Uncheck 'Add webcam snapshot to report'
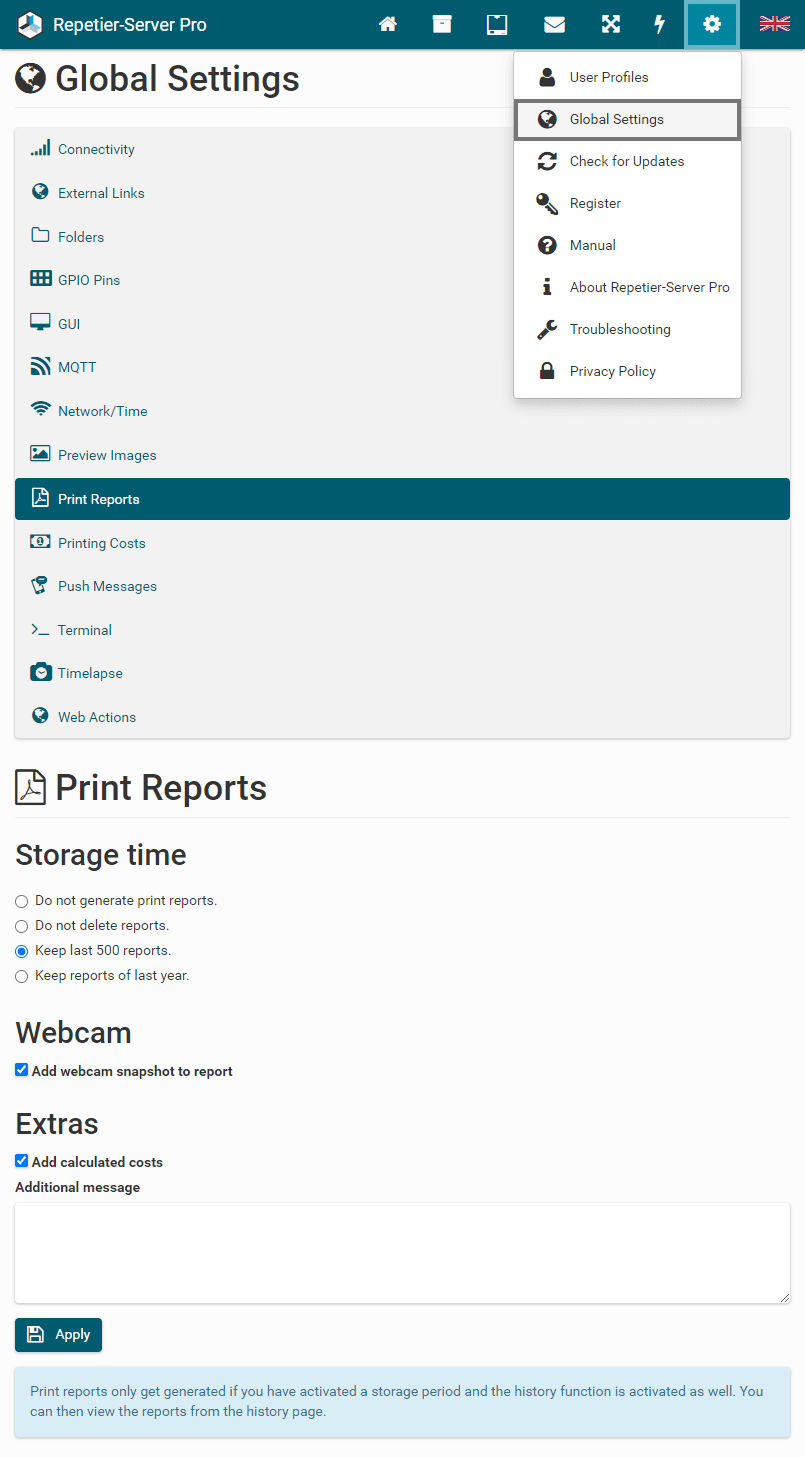Screen dimensions: 805x1457 coord(22,1070)
